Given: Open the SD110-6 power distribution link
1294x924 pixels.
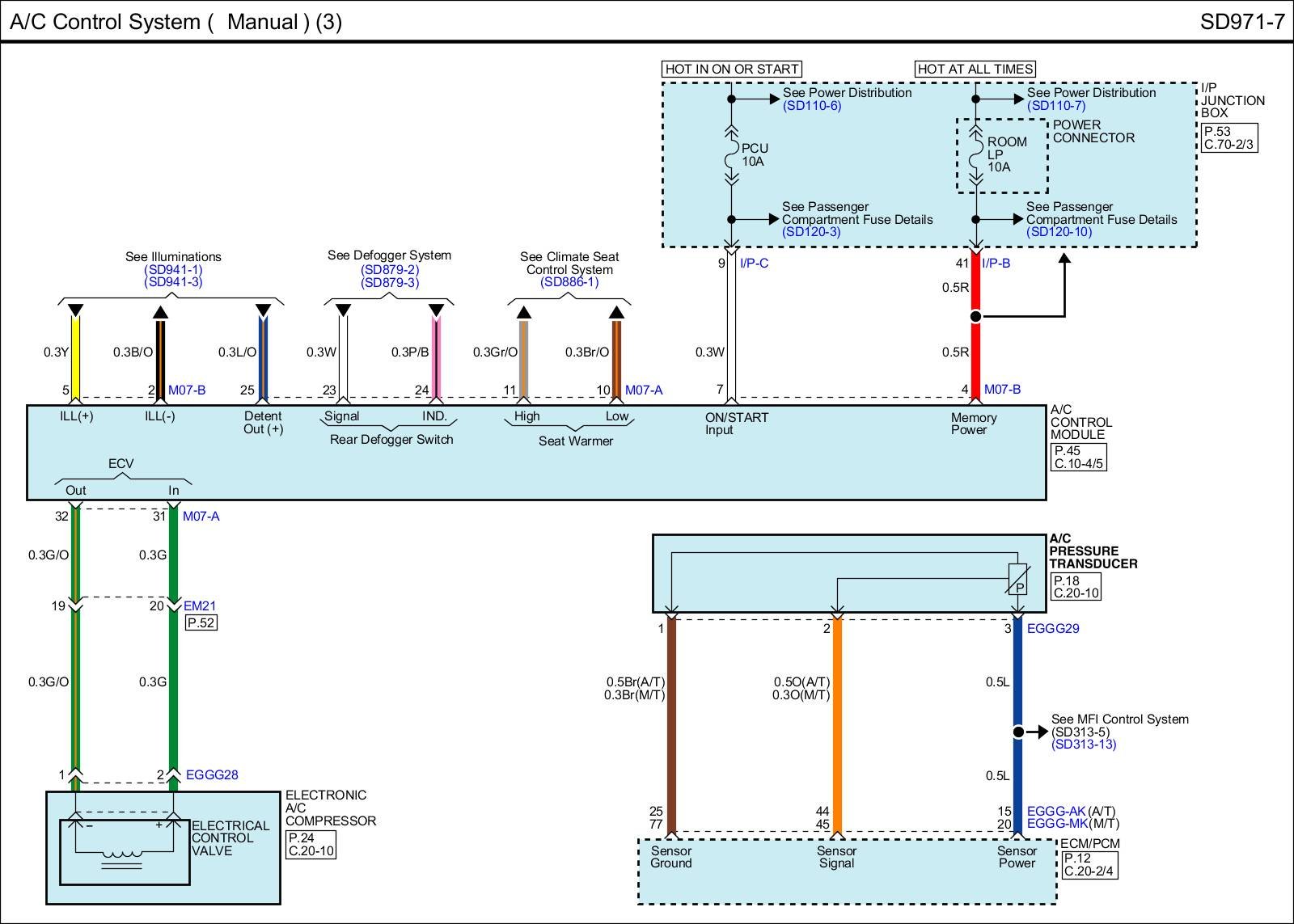Looking at the screenshot, I should click(x=811, y=106).
